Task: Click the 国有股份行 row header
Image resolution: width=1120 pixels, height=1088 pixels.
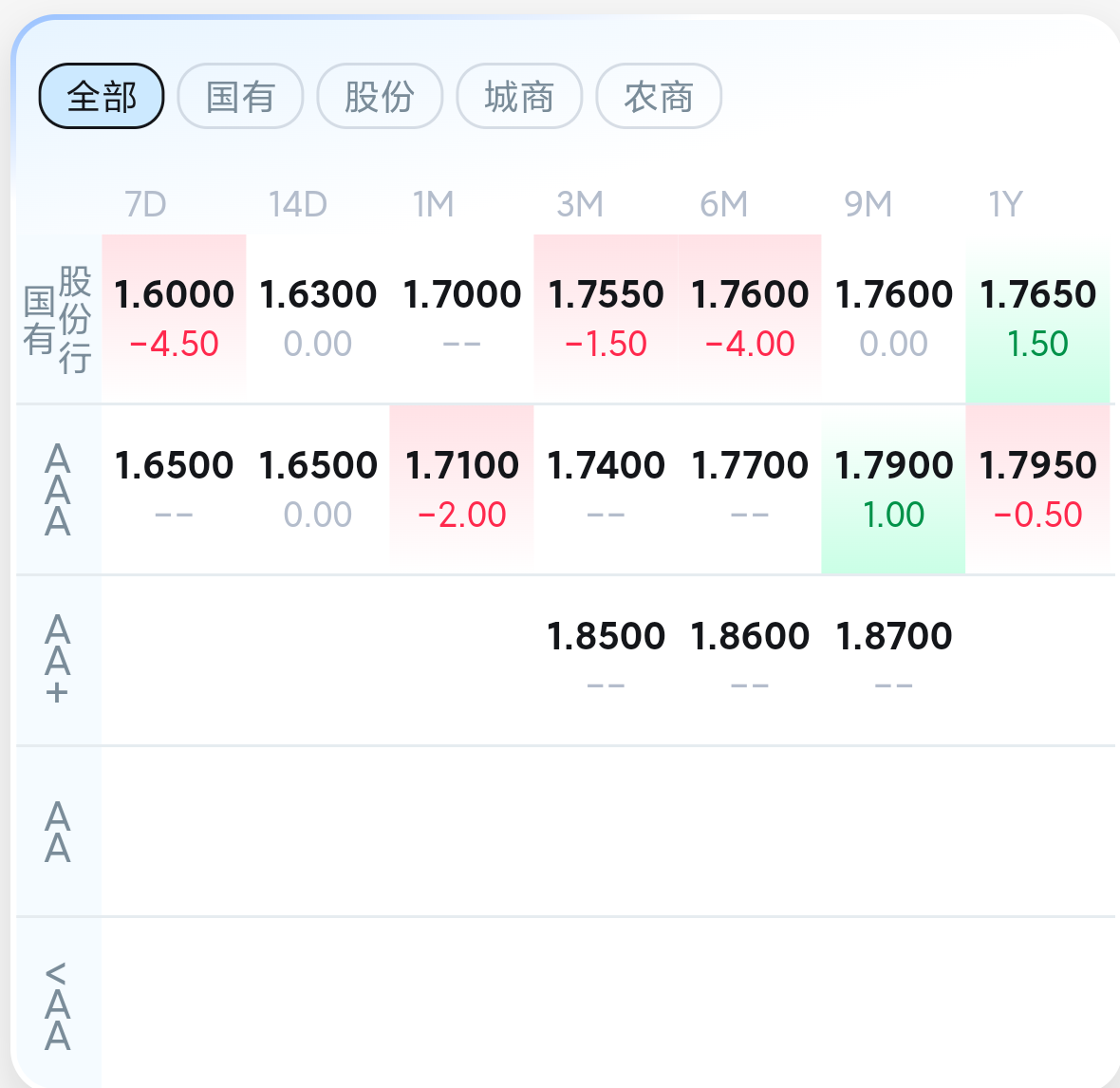Action: coord(59,319)
